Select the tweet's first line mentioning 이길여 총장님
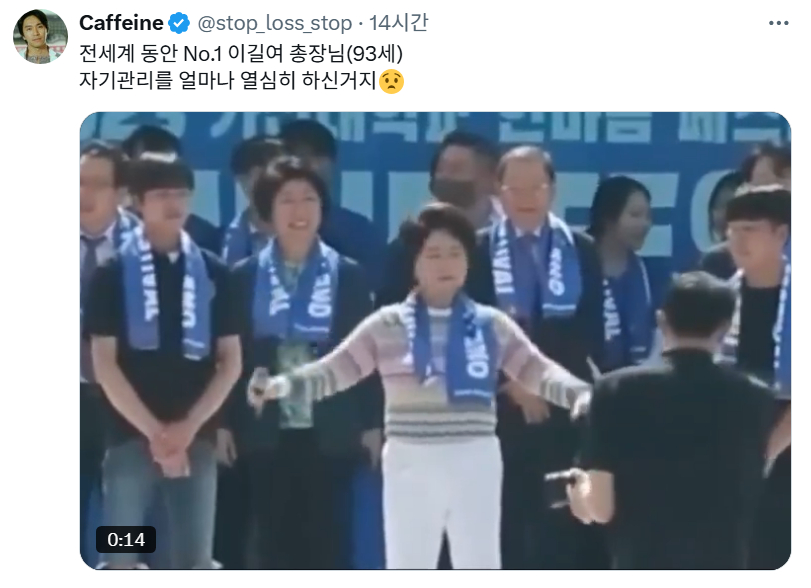 pos(241,53)
